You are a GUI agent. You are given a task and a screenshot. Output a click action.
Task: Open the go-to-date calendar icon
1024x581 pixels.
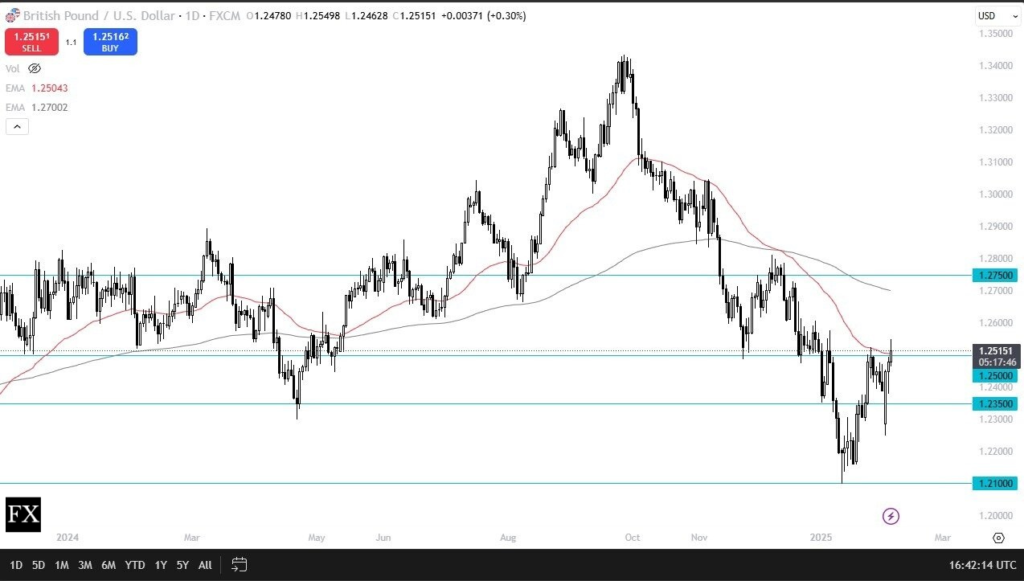[239, 564]
